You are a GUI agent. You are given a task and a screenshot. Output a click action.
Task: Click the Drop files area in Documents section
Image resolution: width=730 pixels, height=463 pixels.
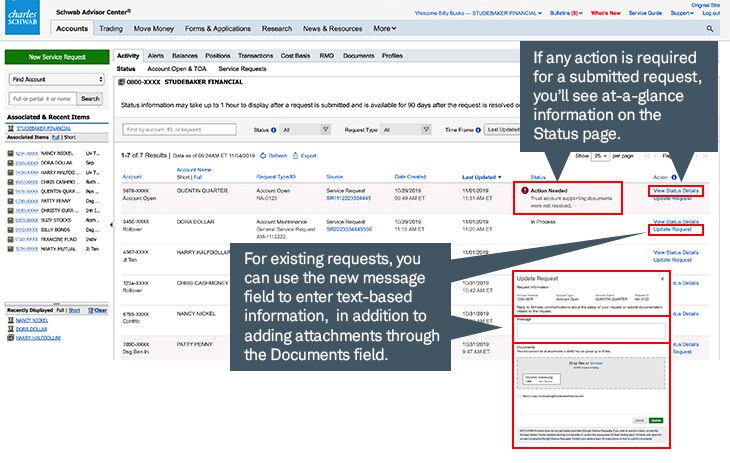click(x=591, y=373)
